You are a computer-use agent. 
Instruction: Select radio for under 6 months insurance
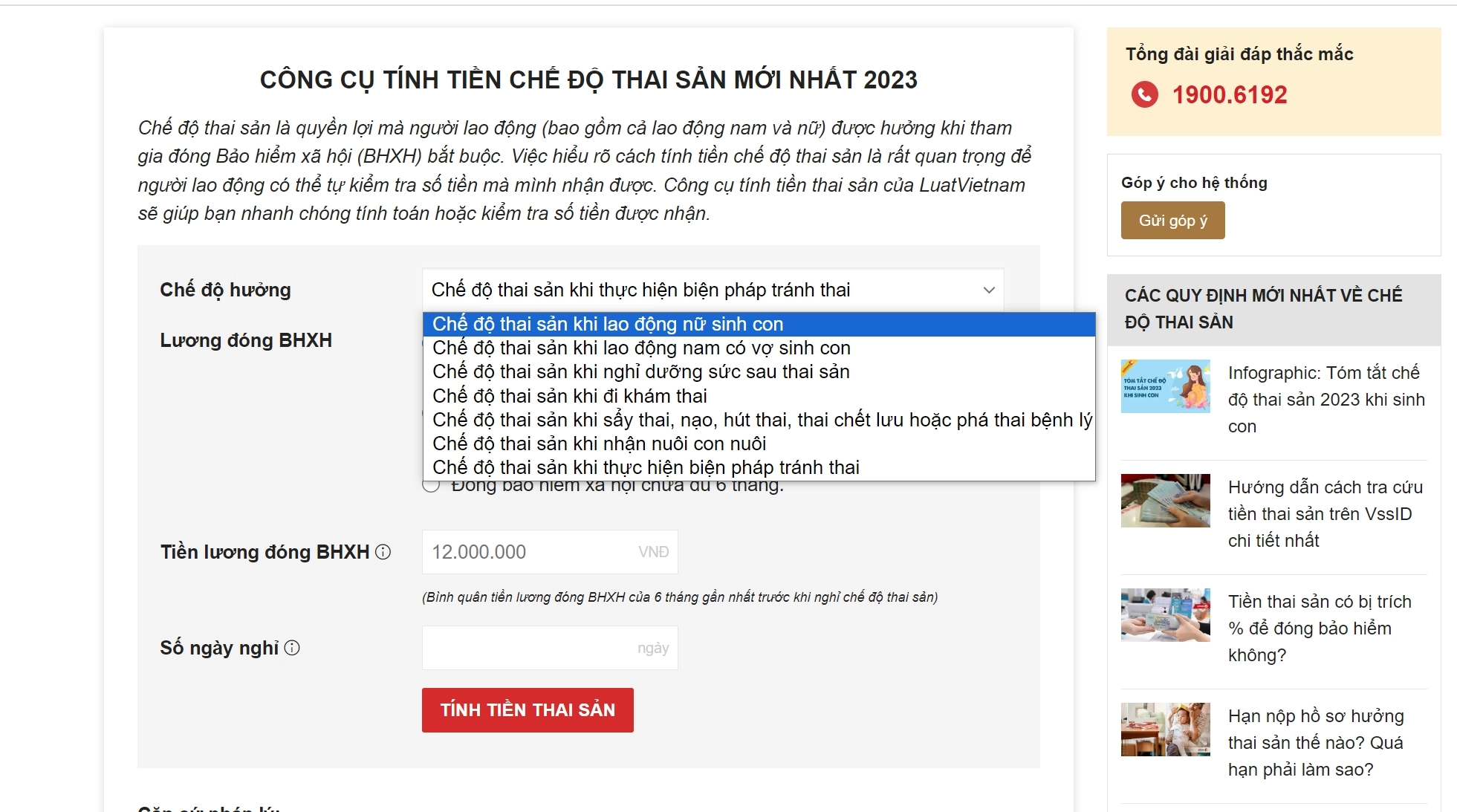click(x=431, y=487)
